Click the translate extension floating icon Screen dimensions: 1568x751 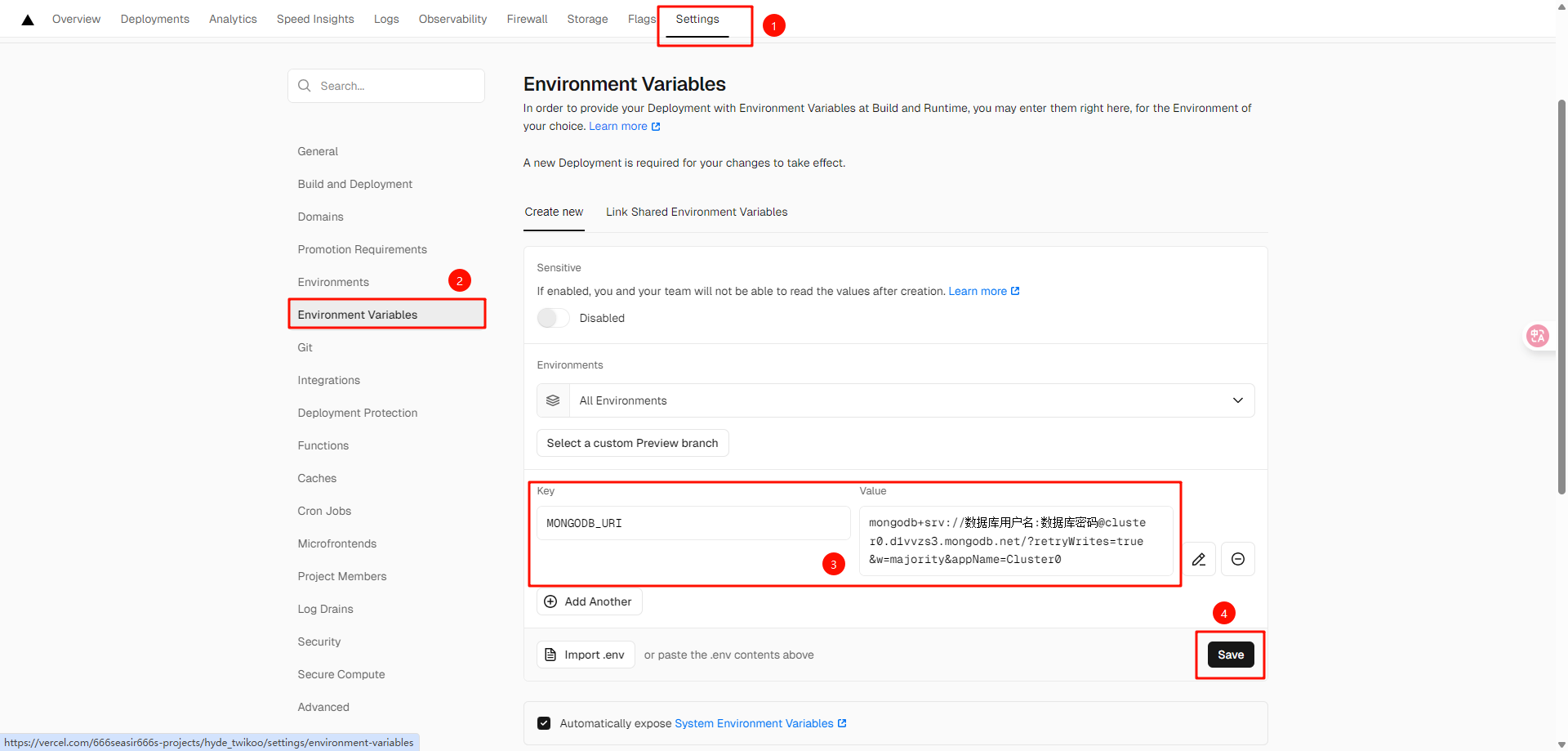(1538, 336)
